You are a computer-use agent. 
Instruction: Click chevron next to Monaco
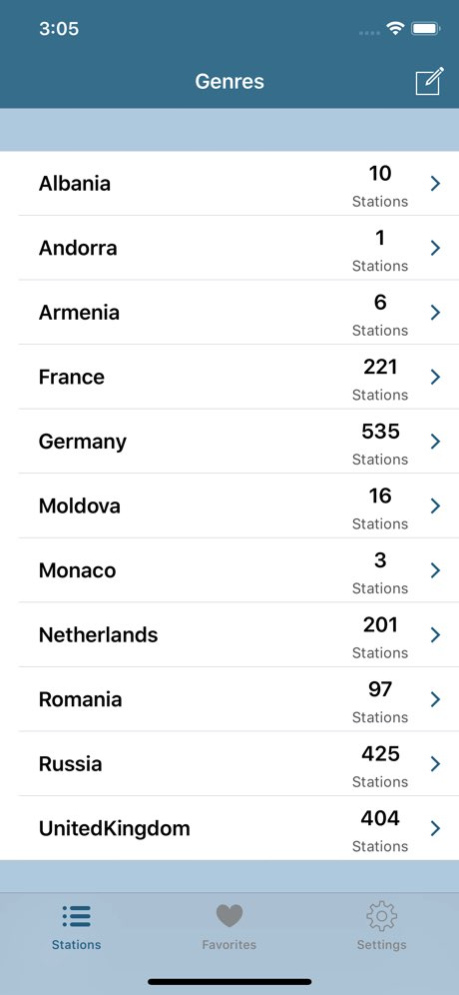[x=436, y=570]
